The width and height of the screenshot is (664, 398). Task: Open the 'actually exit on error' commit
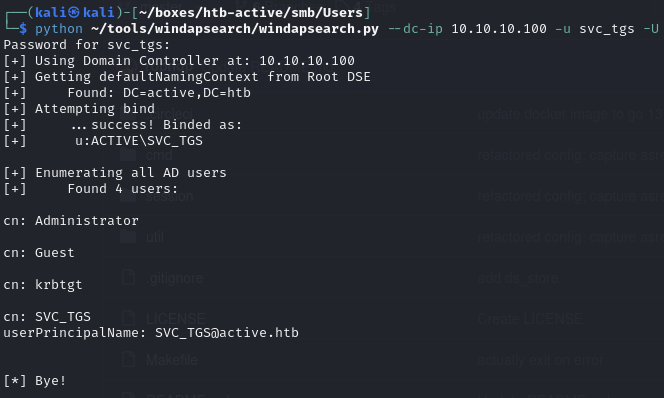point(540,360)
